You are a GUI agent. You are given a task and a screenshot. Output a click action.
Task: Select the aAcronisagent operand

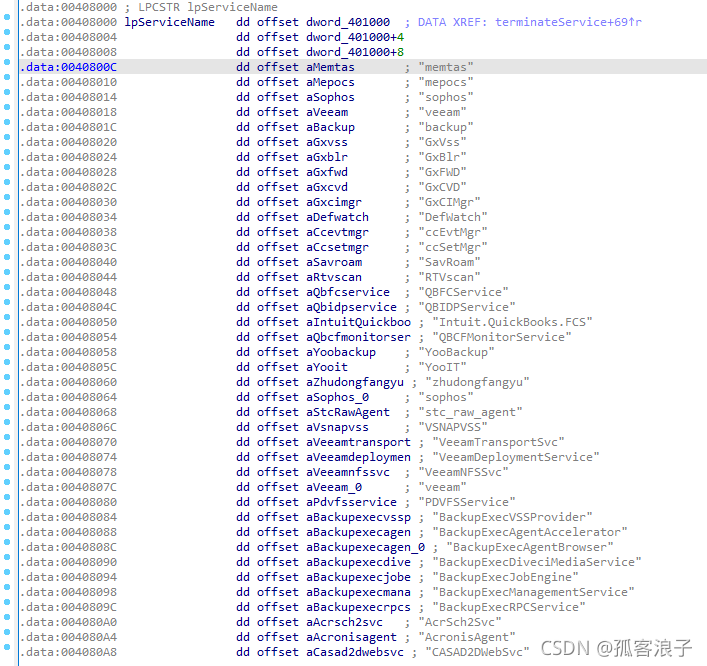tap(351, 637)
